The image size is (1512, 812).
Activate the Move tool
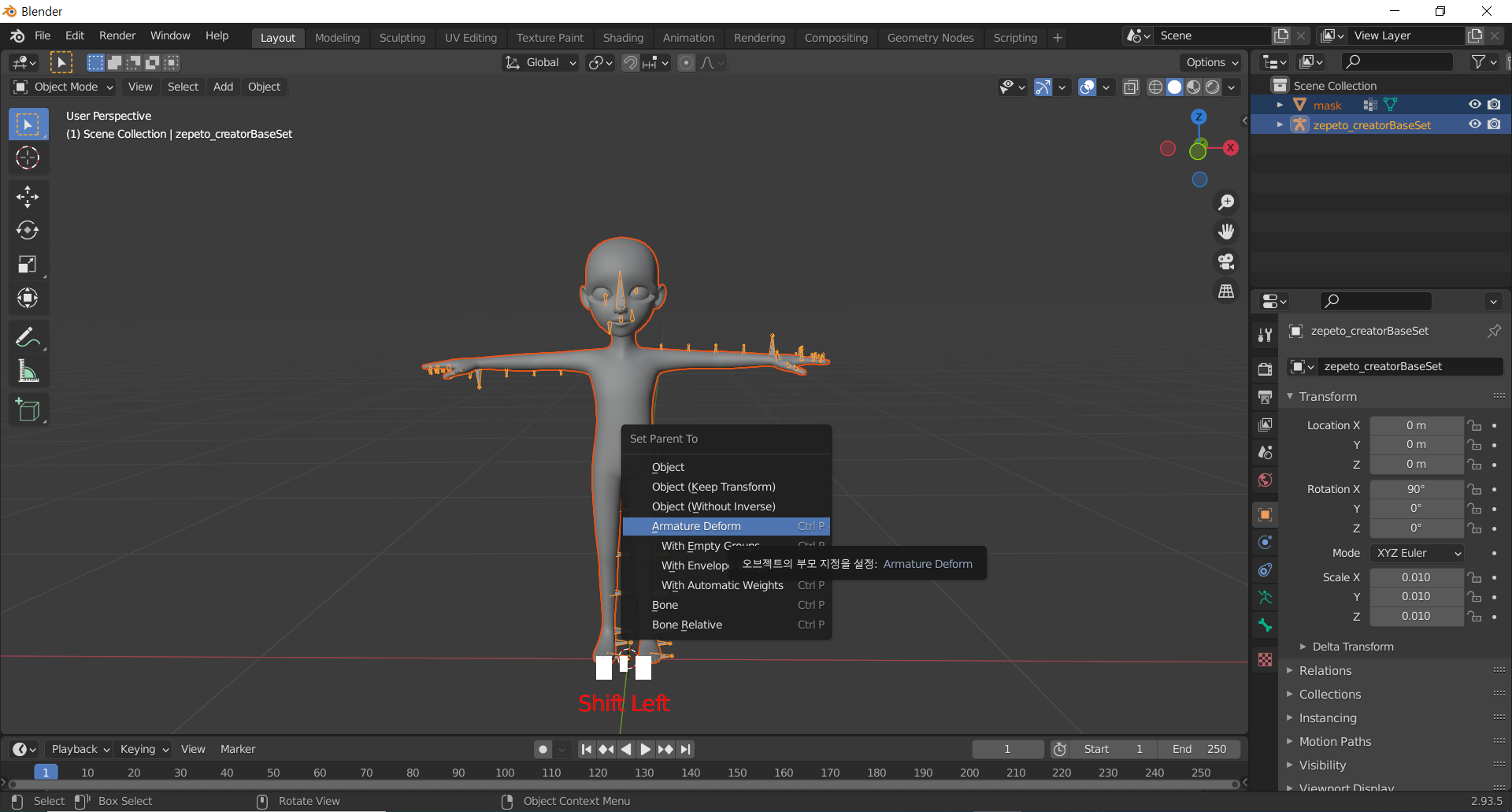pyautogui.click(x=28, y=197)
